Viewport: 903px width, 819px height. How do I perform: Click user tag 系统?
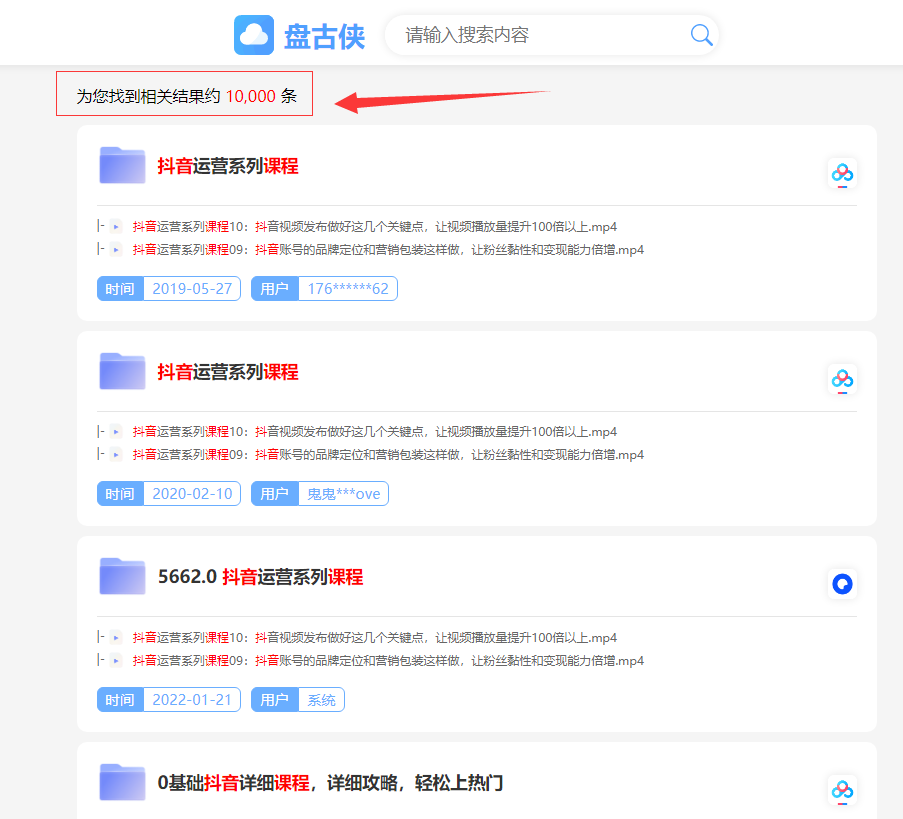click(x=298, y=700)
